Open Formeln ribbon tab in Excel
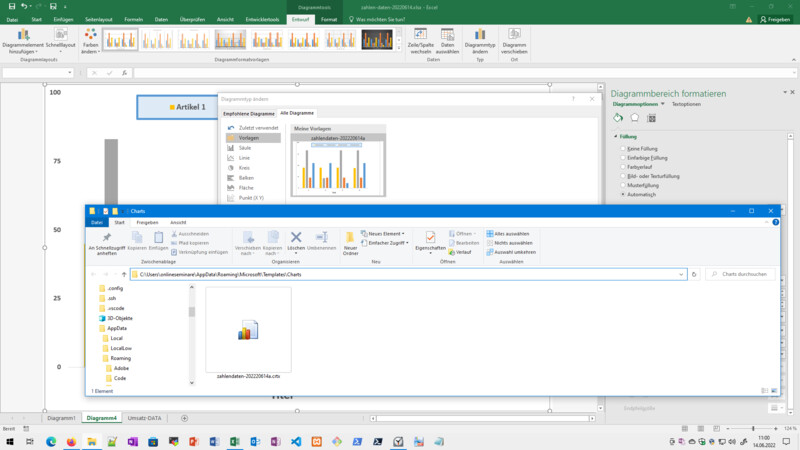The width and height of the screenshot is (800, 450). coord(133,19)
